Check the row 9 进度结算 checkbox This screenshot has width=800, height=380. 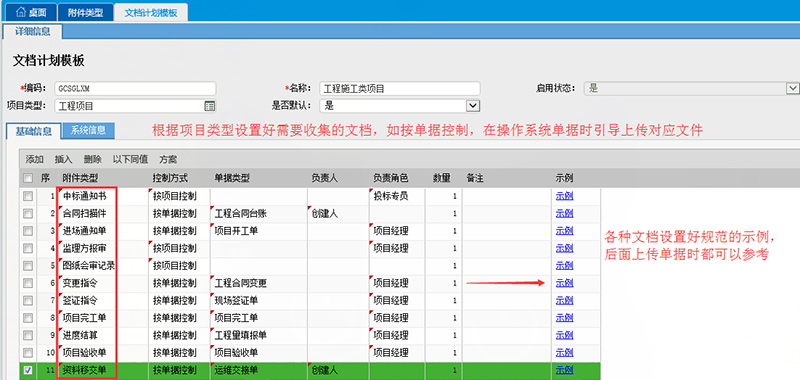[28, 336]
